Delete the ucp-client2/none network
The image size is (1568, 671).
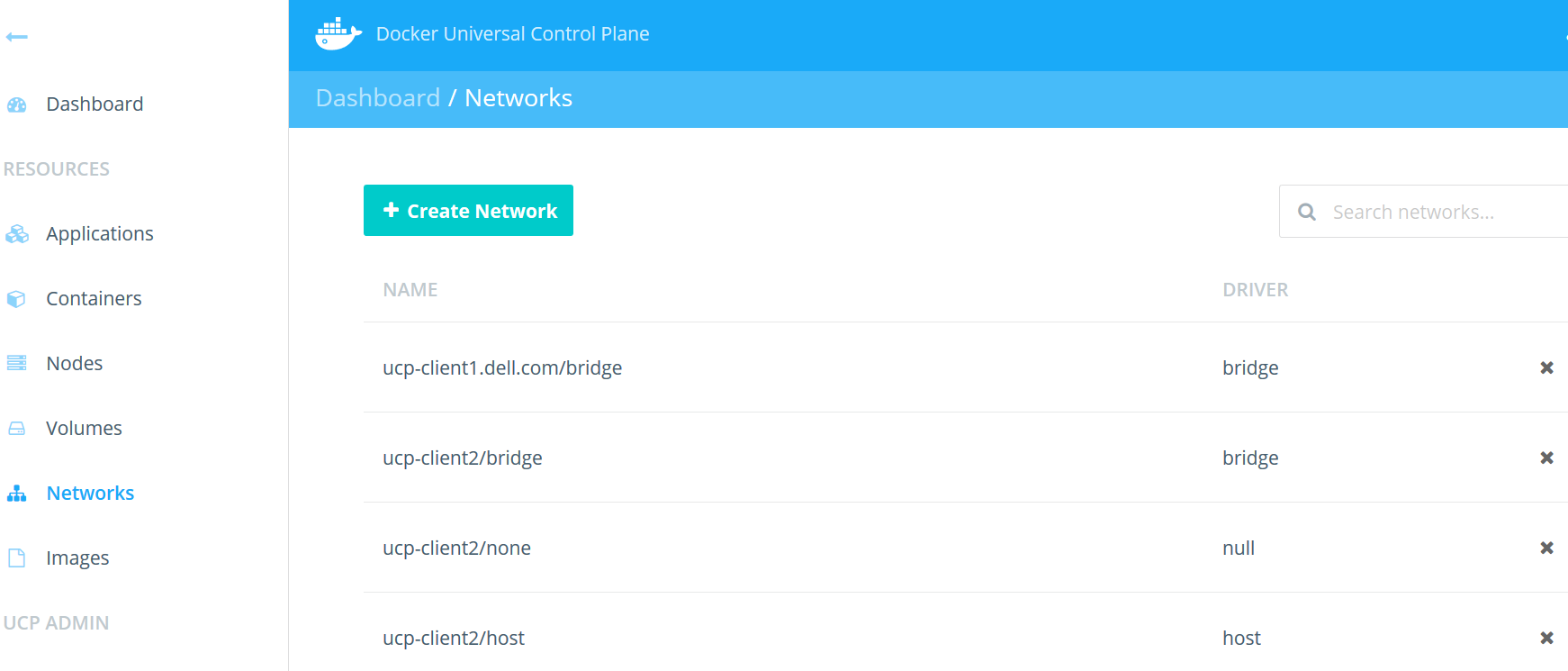[x=1546, y=548]
